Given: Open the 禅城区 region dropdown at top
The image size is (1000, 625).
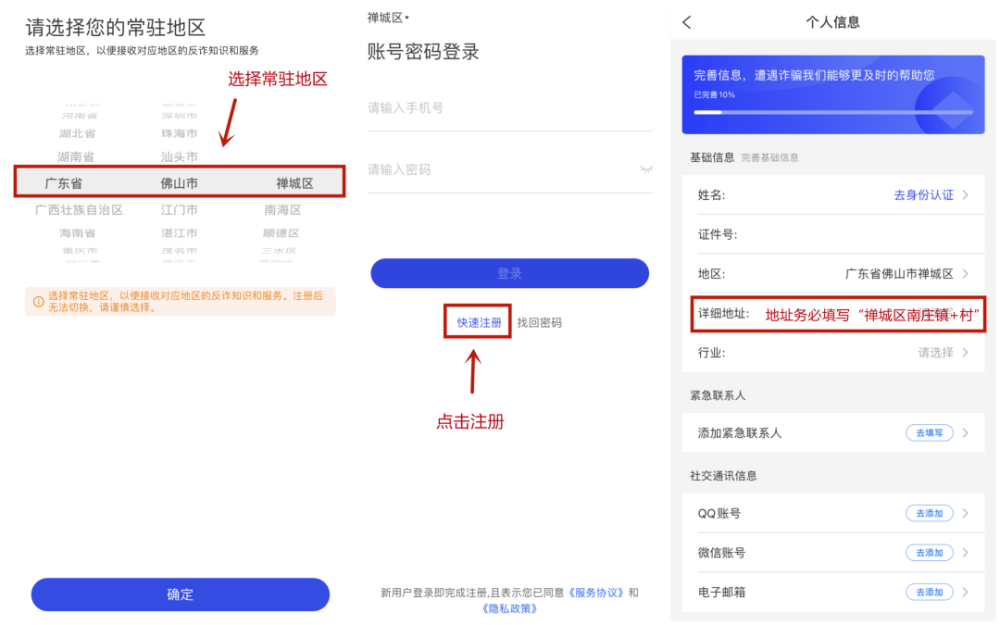Looking at the screenshot, I should click(x=388, y=18).
